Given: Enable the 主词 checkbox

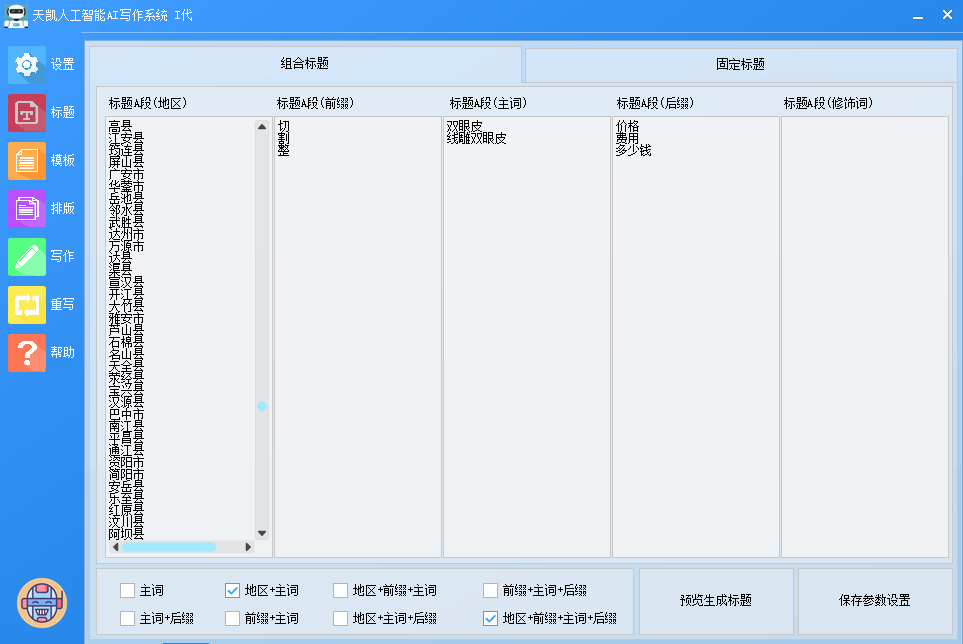Looking at the screenshot, I should [x=127, y=590].
